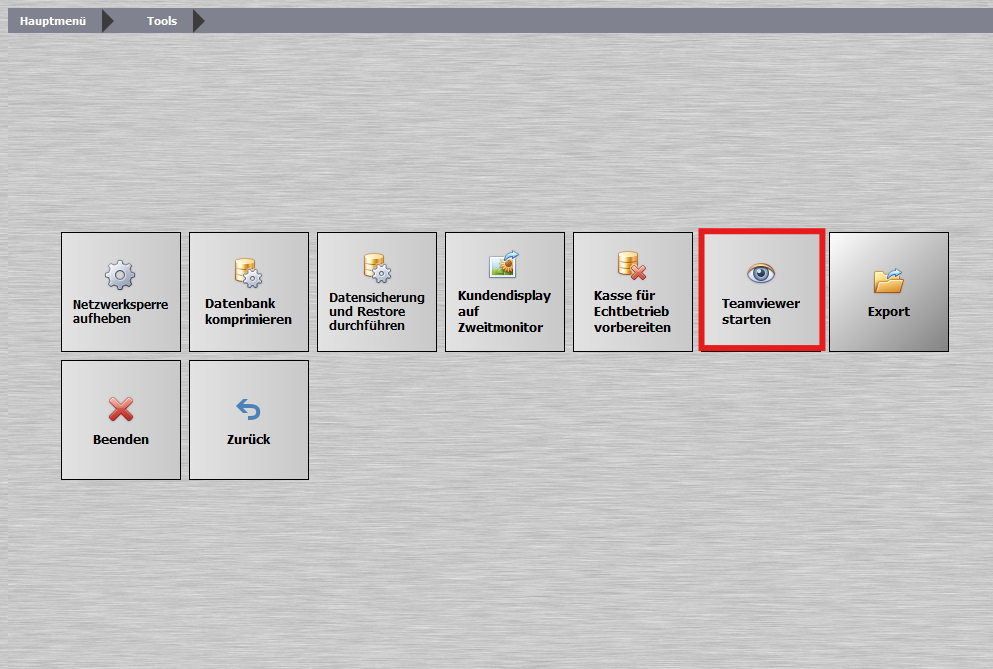Run Datensicherung und Restore durchführen
This screenshot has width=993, height=669.
[x=376, y=291]
